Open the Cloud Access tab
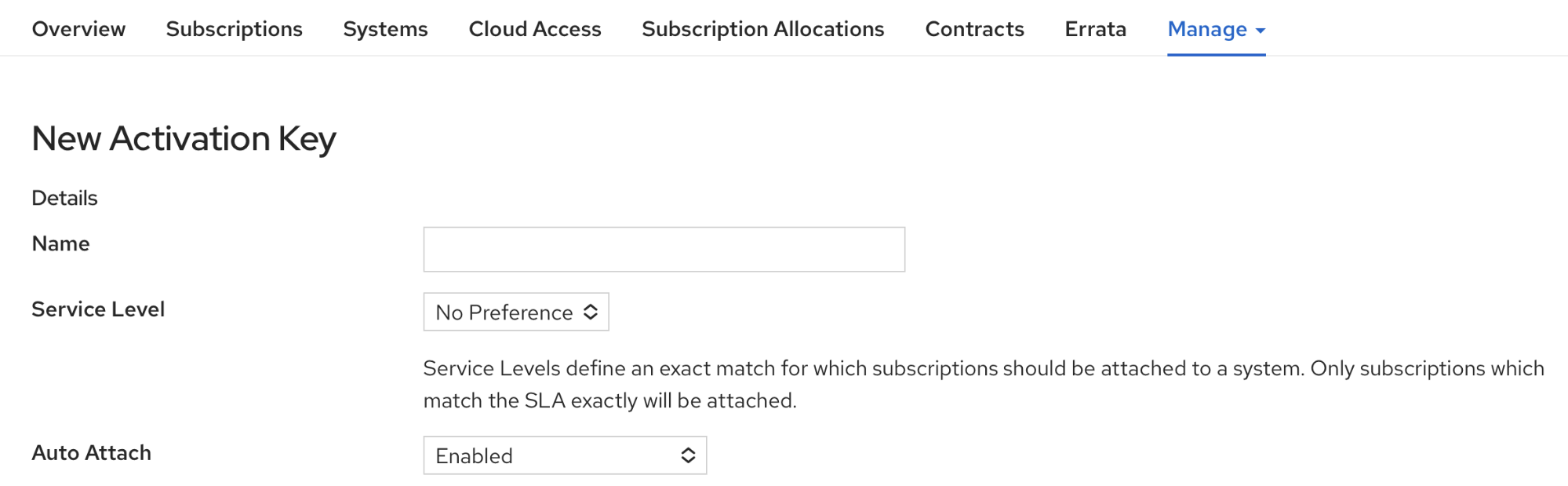1568x486 pixels. [x=535, y=29]
